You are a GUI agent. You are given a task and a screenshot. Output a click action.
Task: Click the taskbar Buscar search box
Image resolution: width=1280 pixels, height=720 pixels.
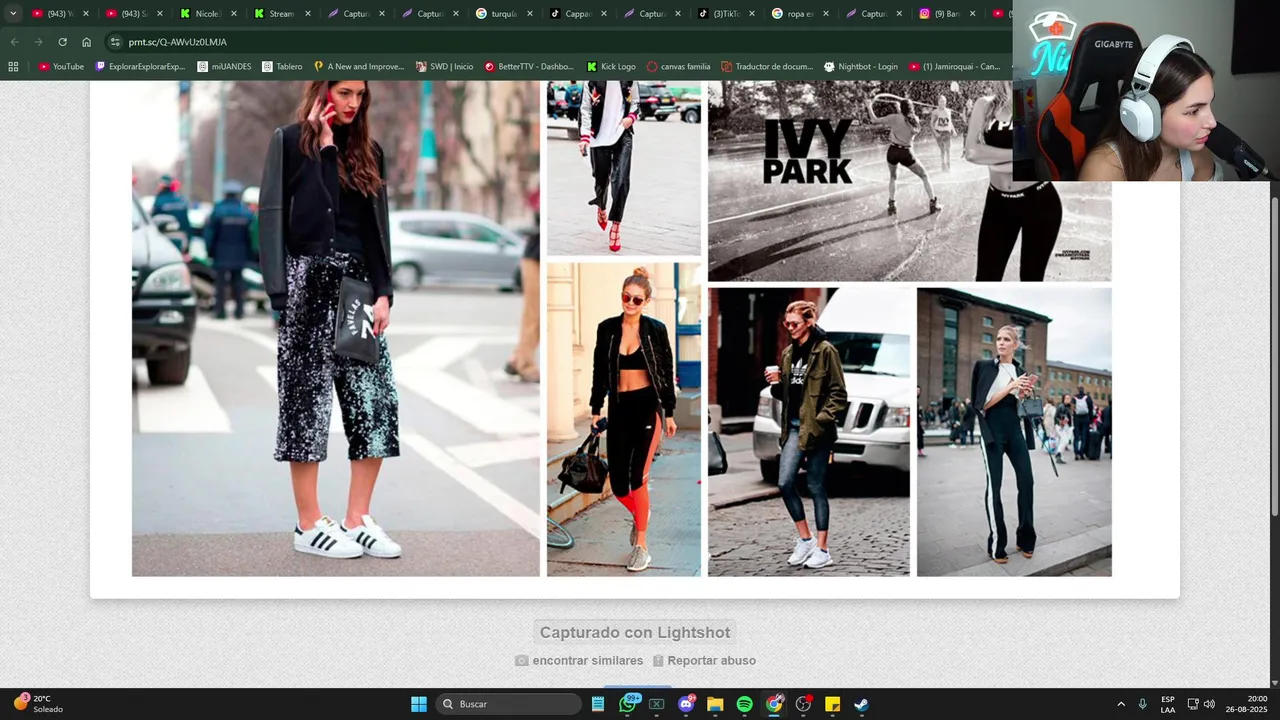click(509, 704)
